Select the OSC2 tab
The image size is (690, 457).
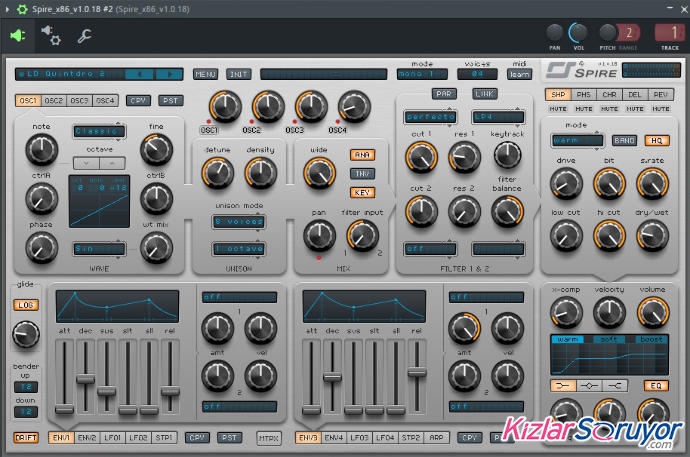(x=54, y=101)
